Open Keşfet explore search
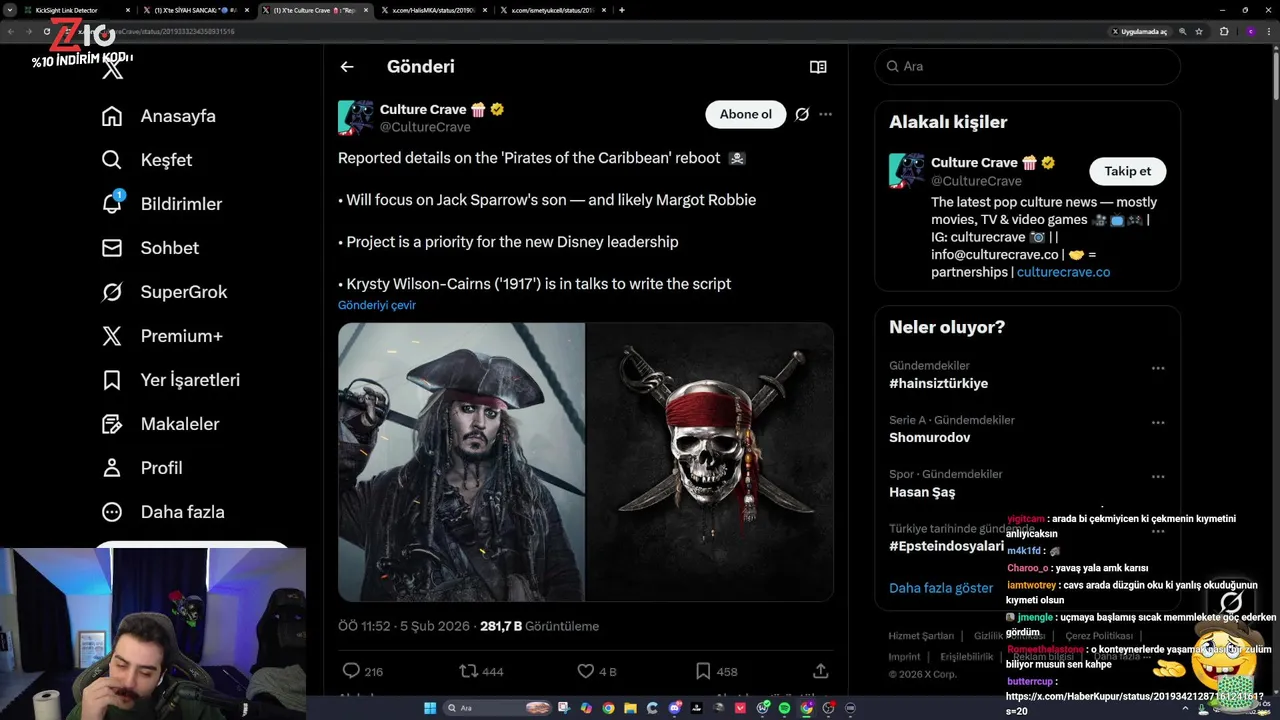Viewport: 1280px width, 720px height. pyautogui.click(x=147, y=160)
